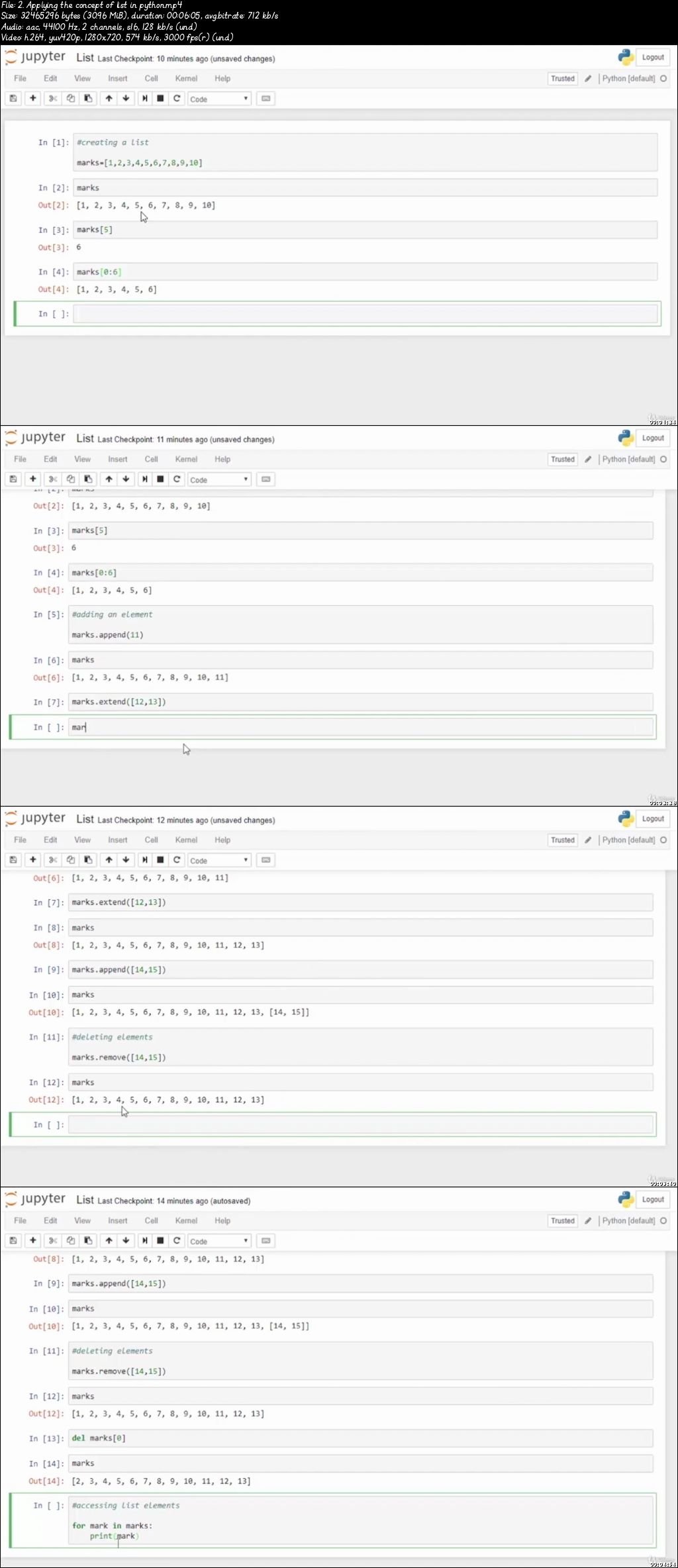
Task: Copy cell icon in the 12-minutes-ago notebook
Action: point(71,860)
